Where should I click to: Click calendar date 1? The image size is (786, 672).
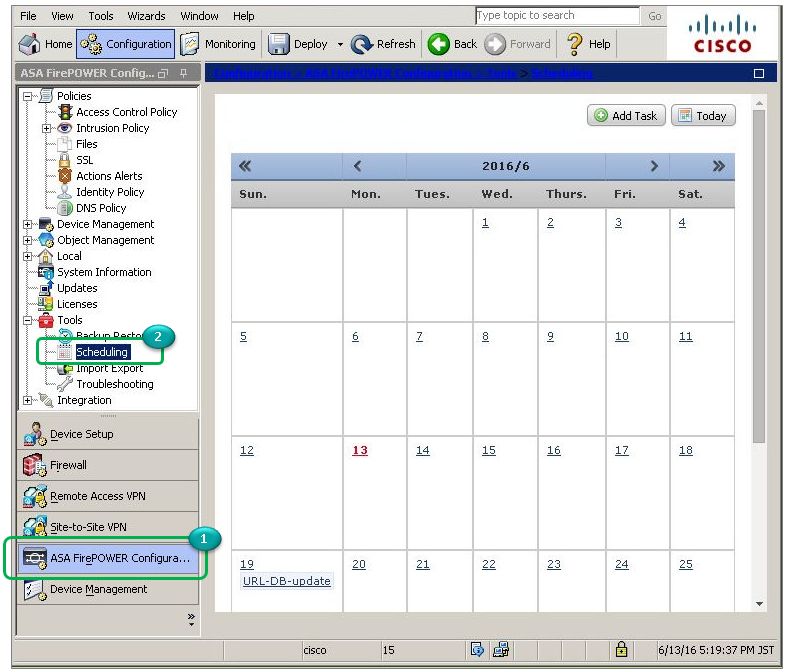[485, 222]
